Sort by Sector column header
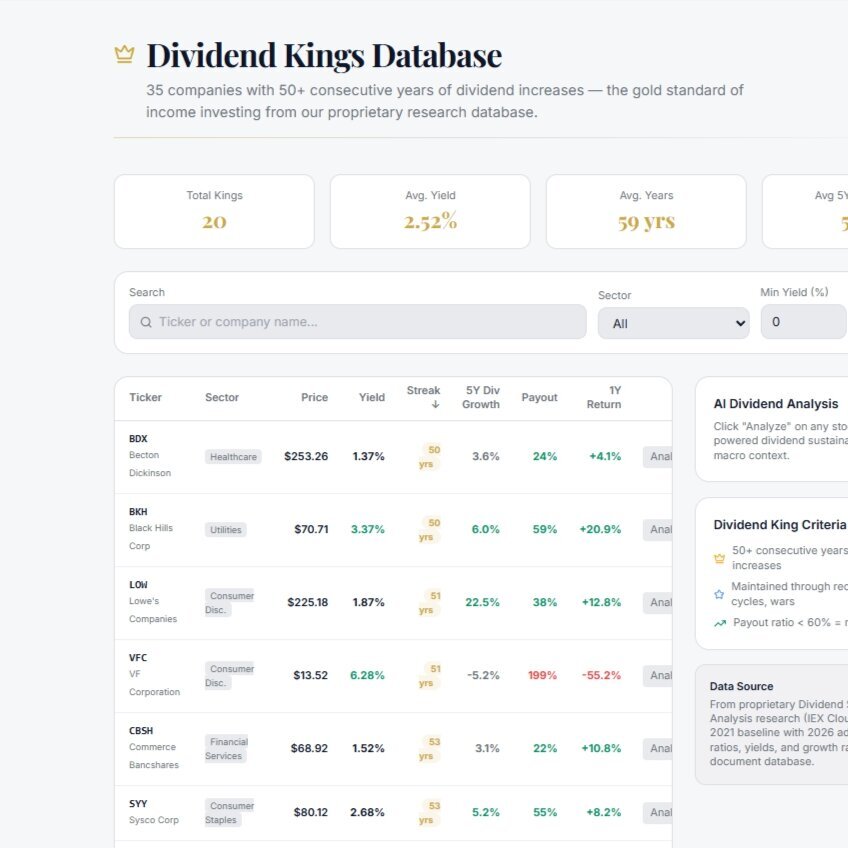848x848 pixels. [x=222, y=397]
